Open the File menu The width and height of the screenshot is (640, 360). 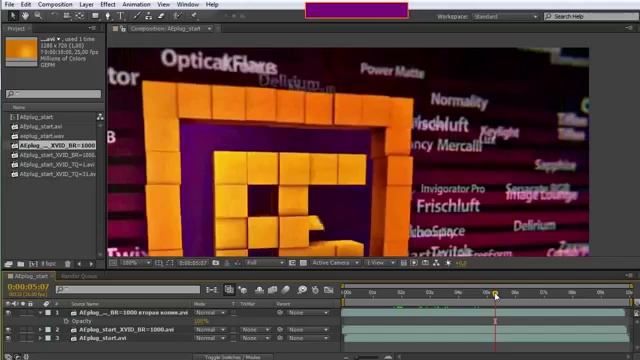point(9,4)
